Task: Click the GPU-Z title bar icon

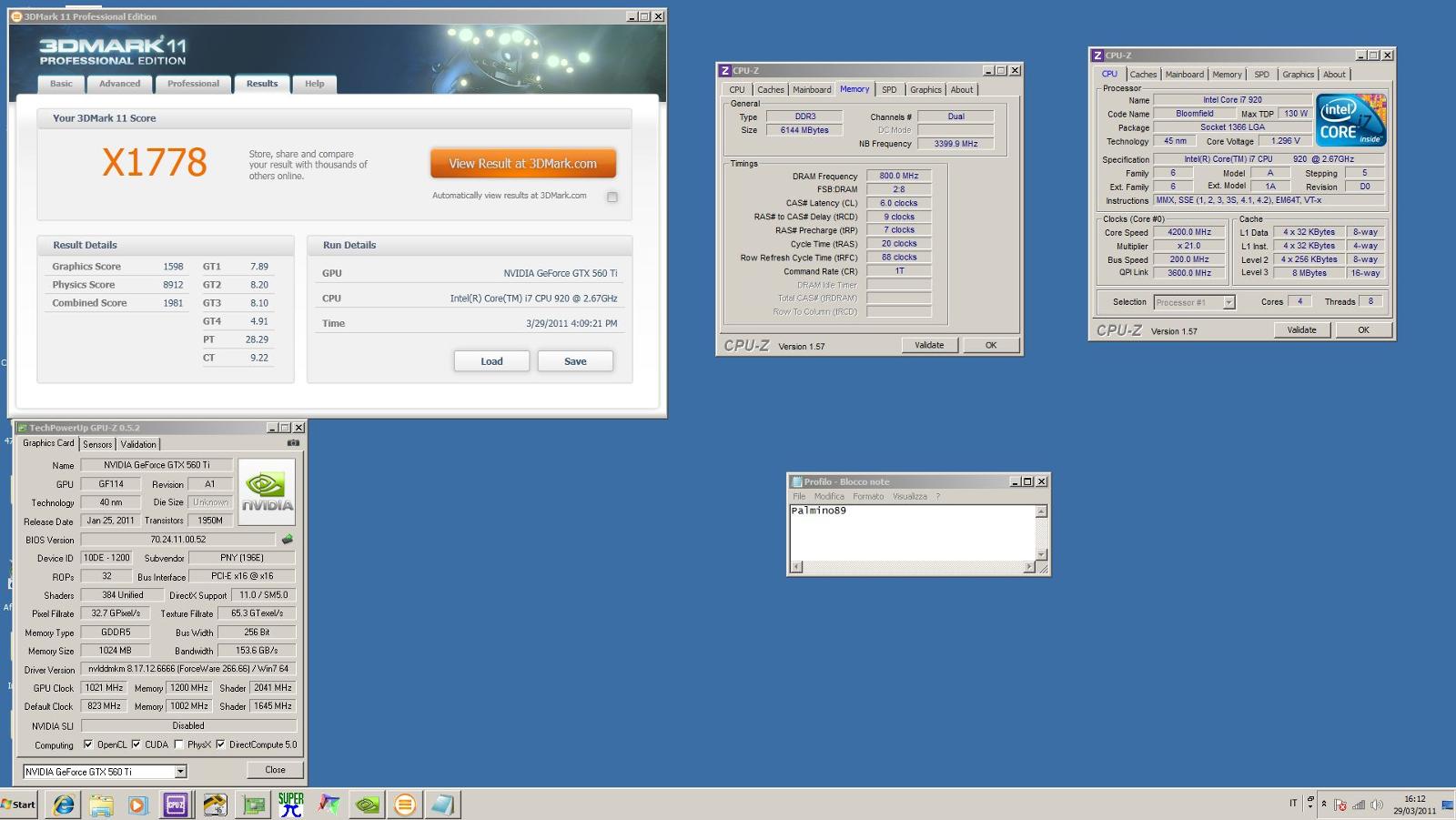Action: point(22,428)
